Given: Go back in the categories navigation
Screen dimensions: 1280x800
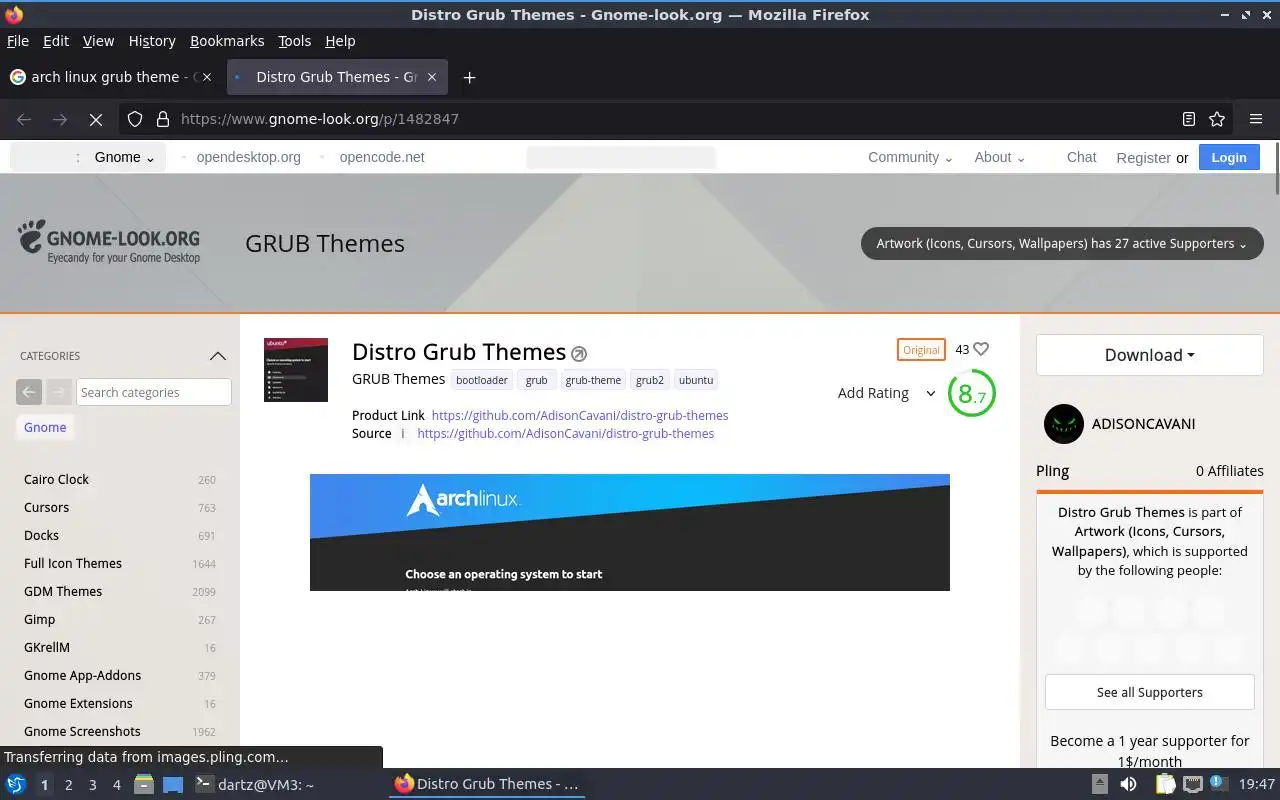Looking at the screenshot, I should pos(29,392).
